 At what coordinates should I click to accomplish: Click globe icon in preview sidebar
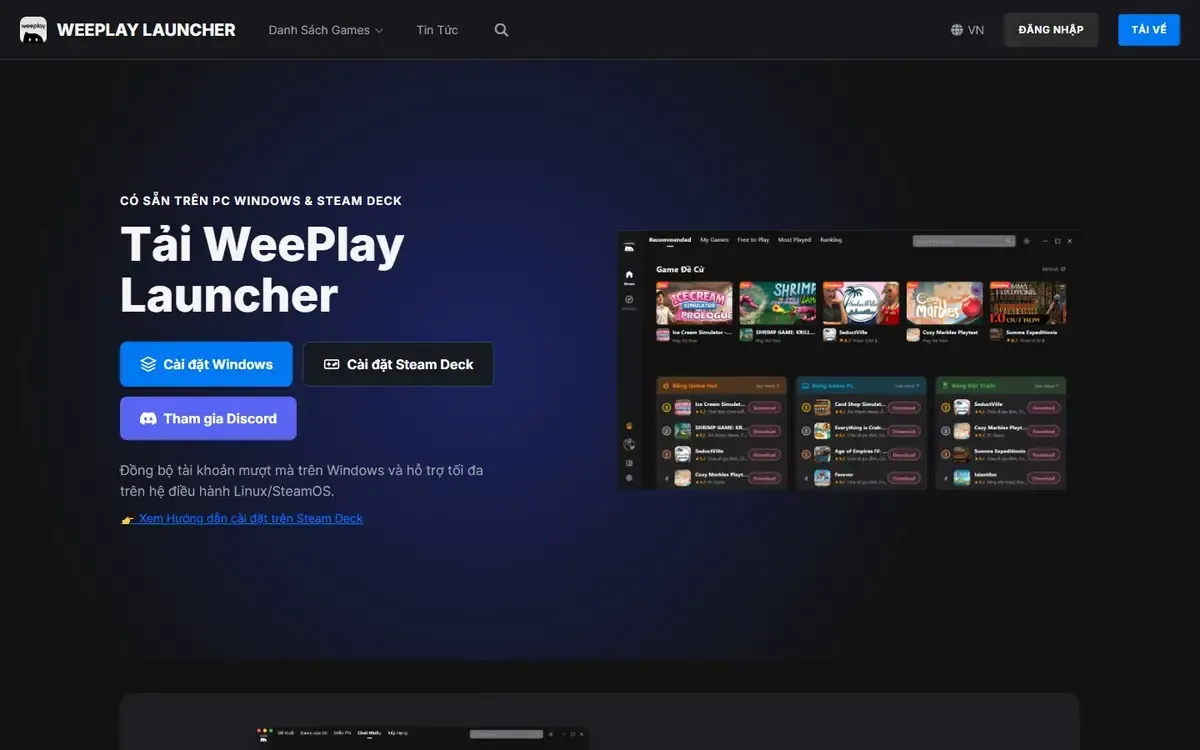coord(629,444)
